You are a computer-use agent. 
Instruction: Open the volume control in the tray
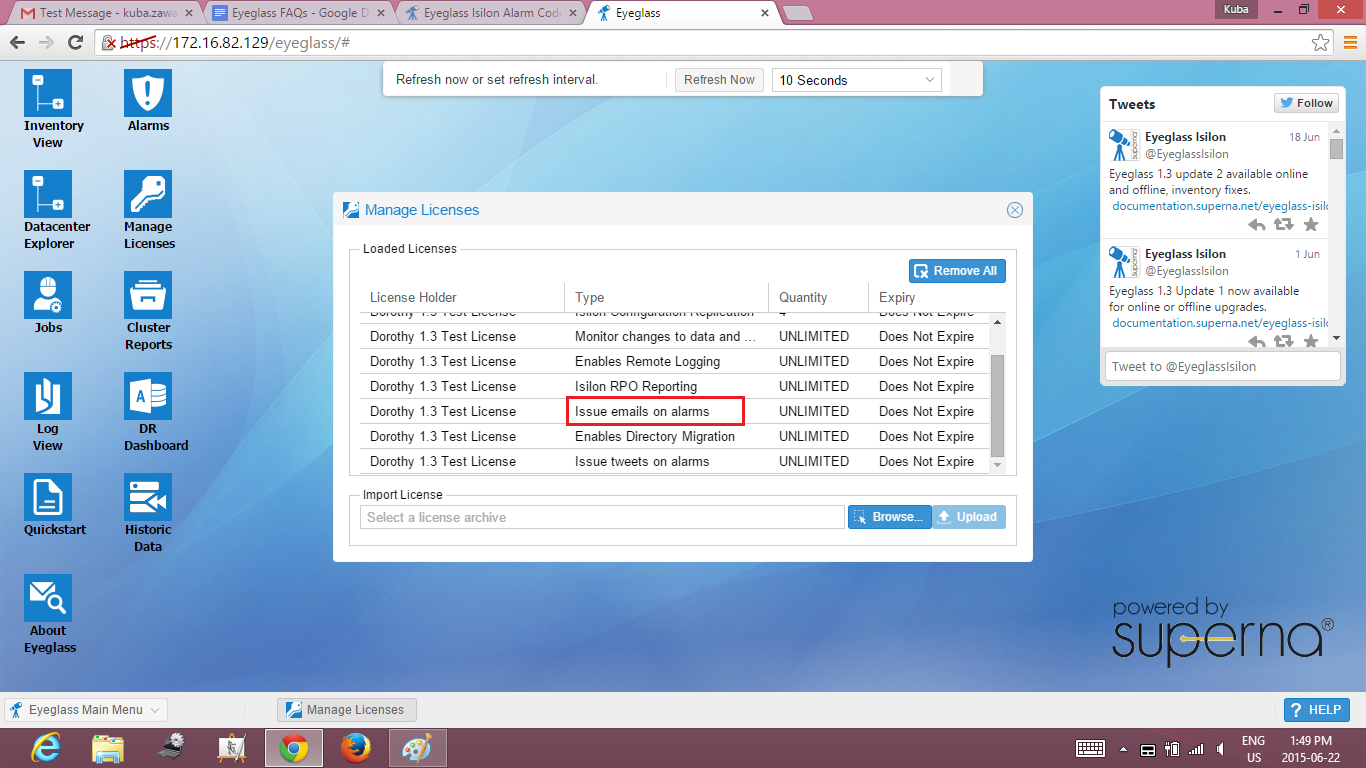[x=1219, y=749]
